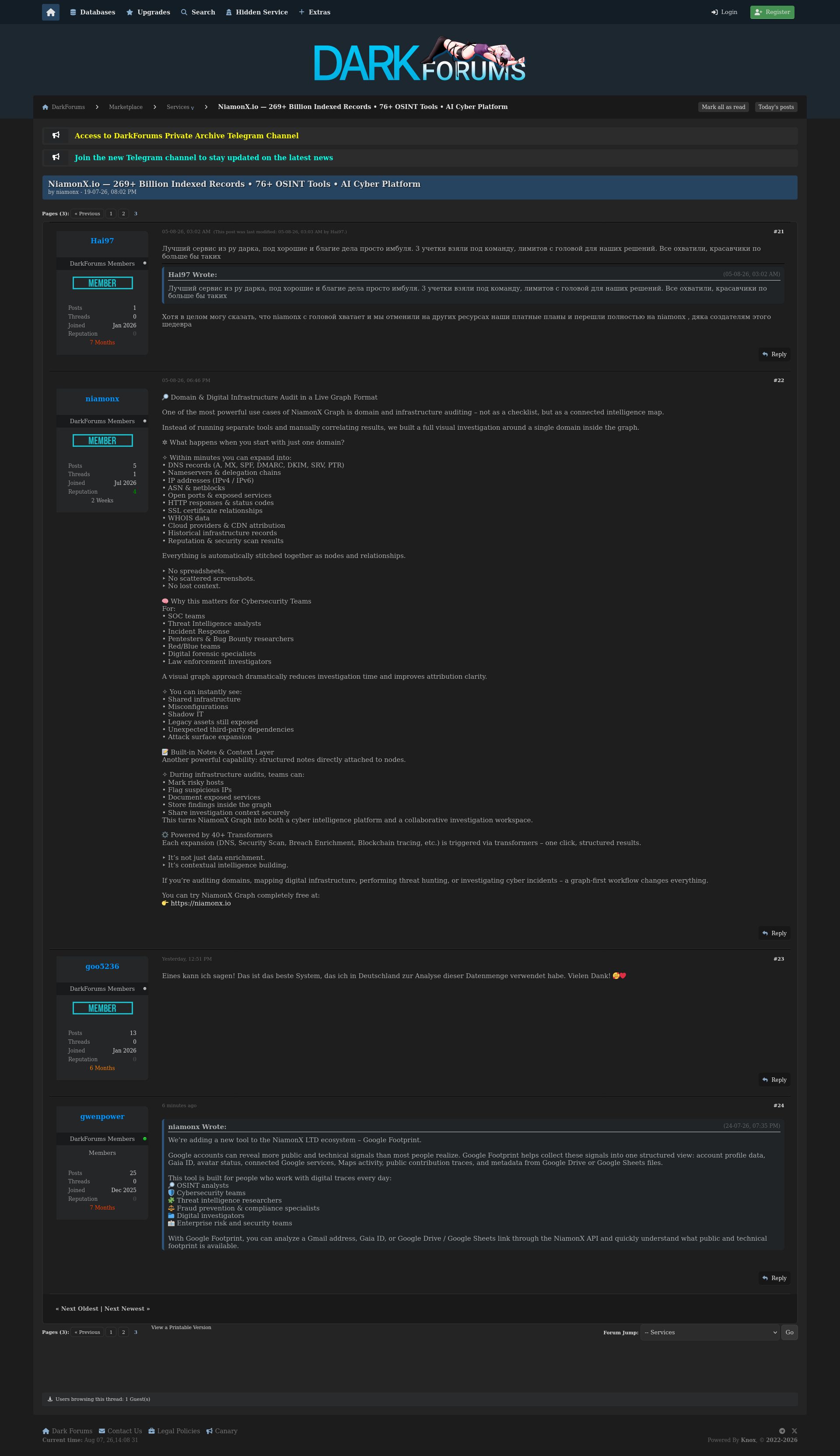
Task: Click Previous in pagination below the posts
Action: coord(87,1333)
